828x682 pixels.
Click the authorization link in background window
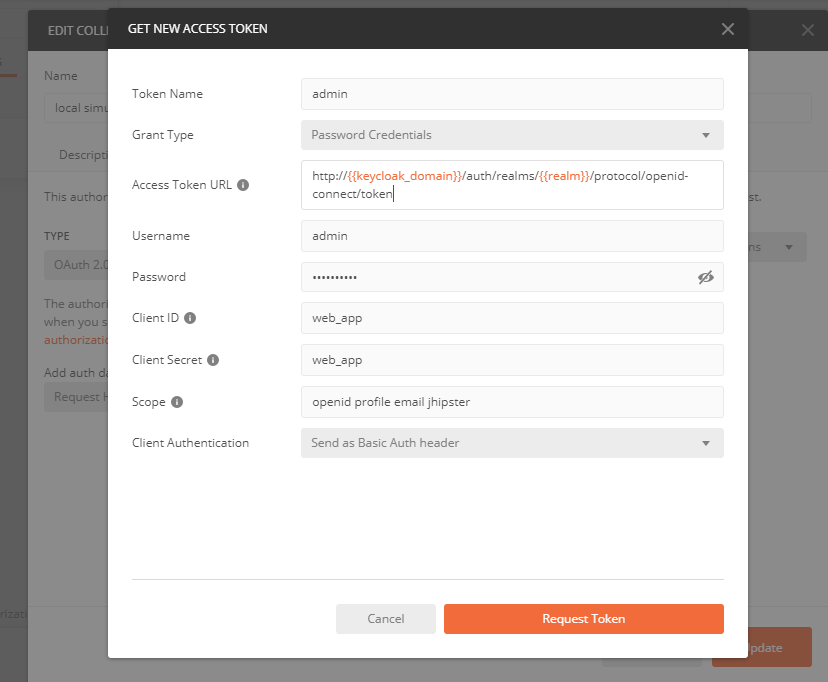[x=76, y=340]
